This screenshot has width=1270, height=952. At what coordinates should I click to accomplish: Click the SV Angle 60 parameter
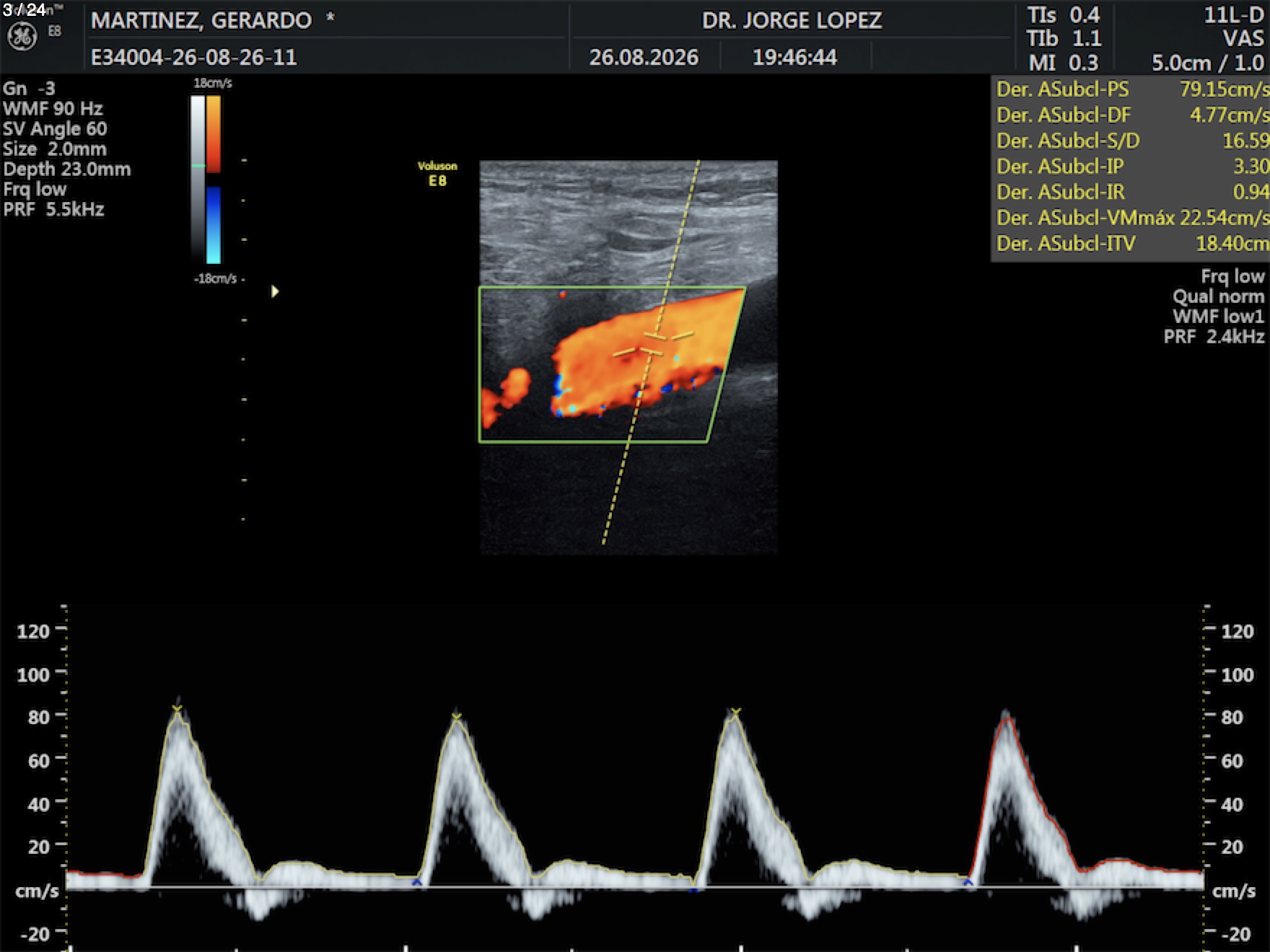[x=55, y=129]
